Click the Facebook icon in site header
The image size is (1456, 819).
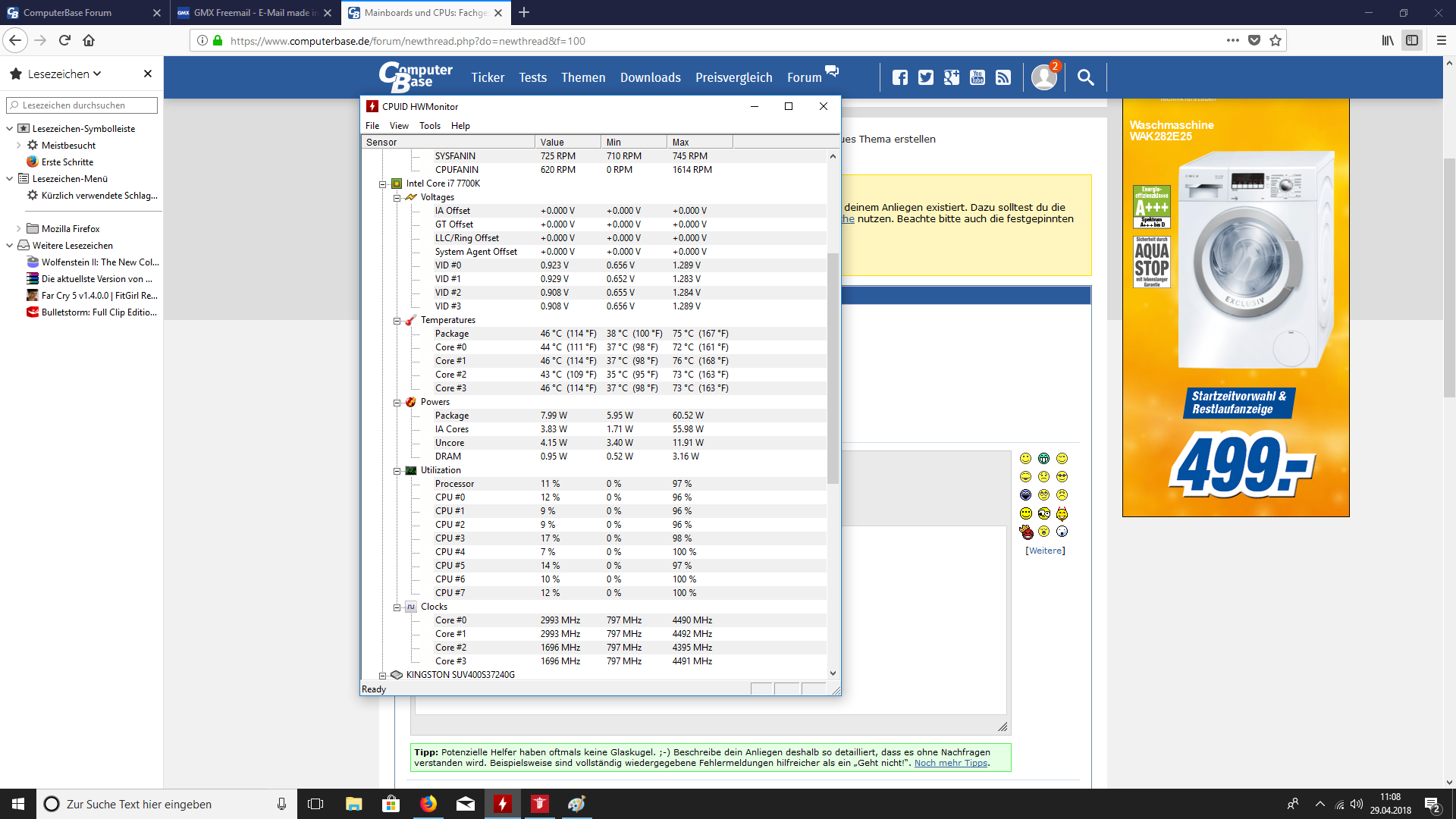(900, 77)
